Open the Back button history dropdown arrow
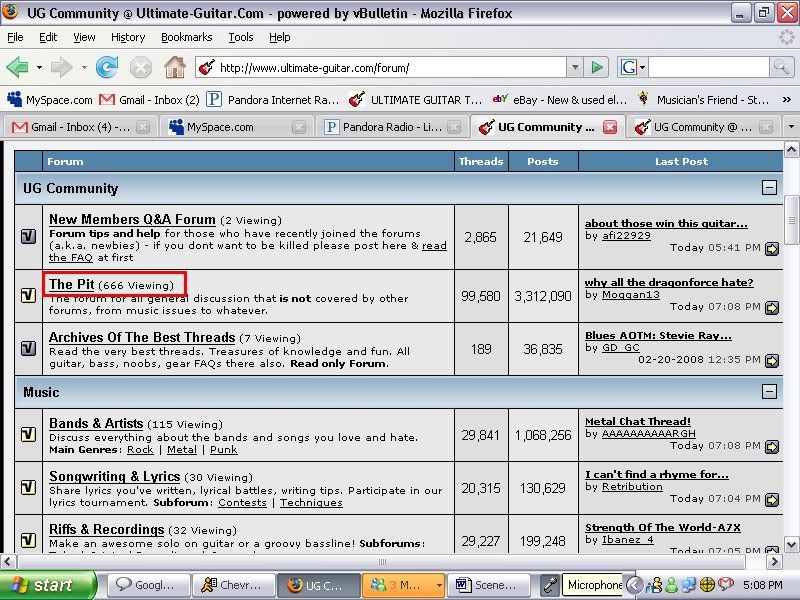Image resolution: width=800 pixels, height=600 pixels. [x=39, y=67]
